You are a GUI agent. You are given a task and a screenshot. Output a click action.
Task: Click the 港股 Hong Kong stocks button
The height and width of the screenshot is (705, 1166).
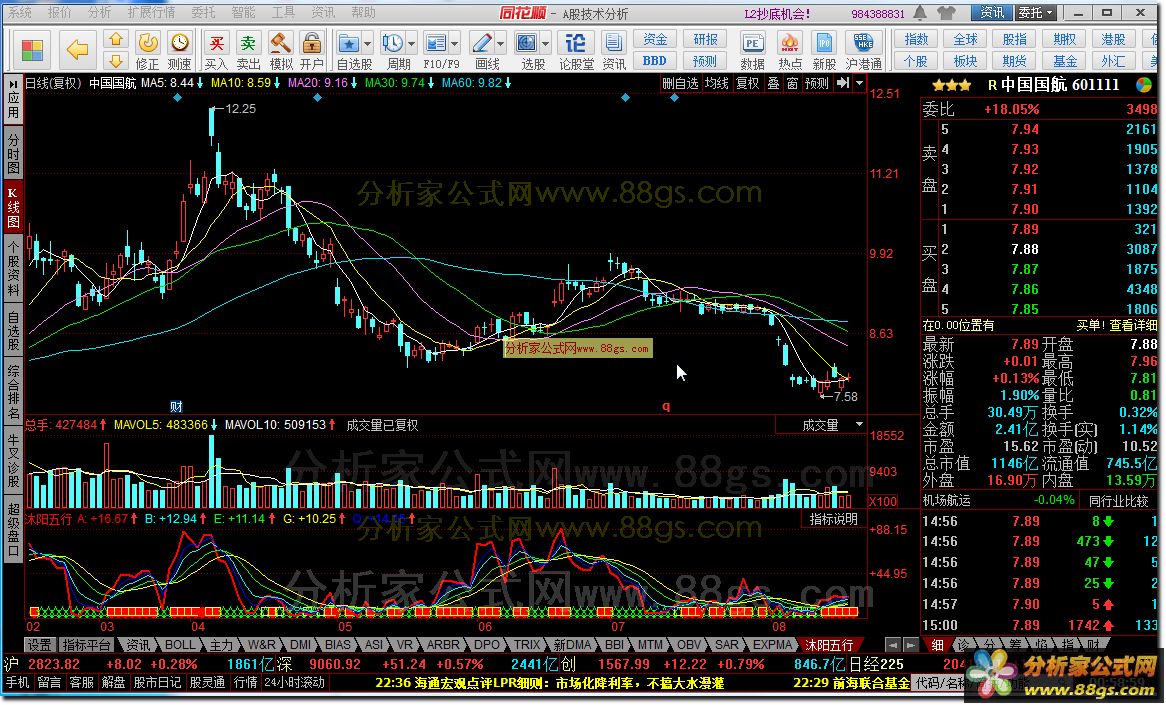(x=1113, y=39)
